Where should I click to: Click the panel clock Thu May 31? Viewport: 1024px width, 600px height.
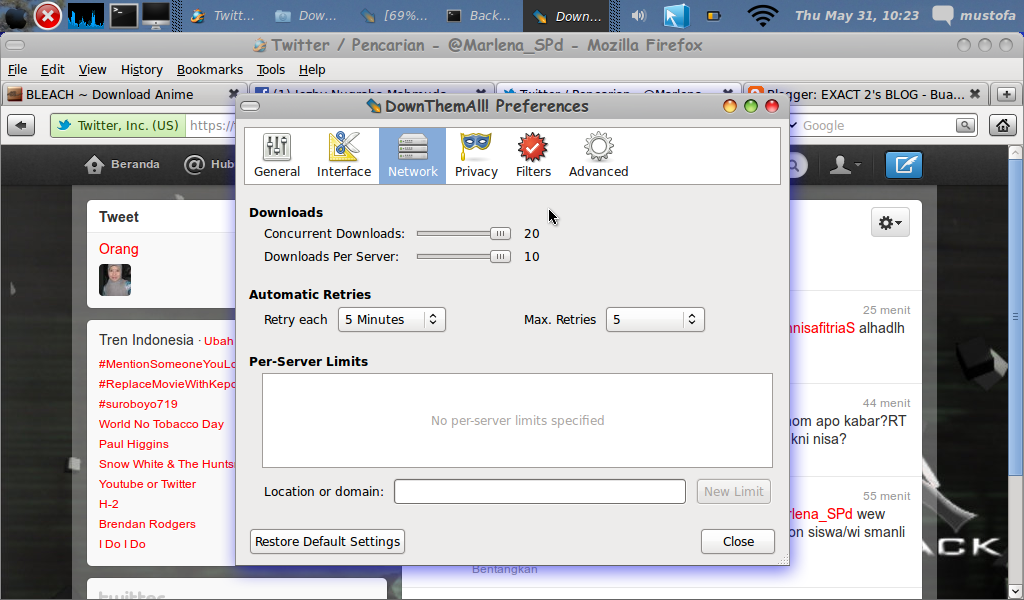click(x=856, y=16)
